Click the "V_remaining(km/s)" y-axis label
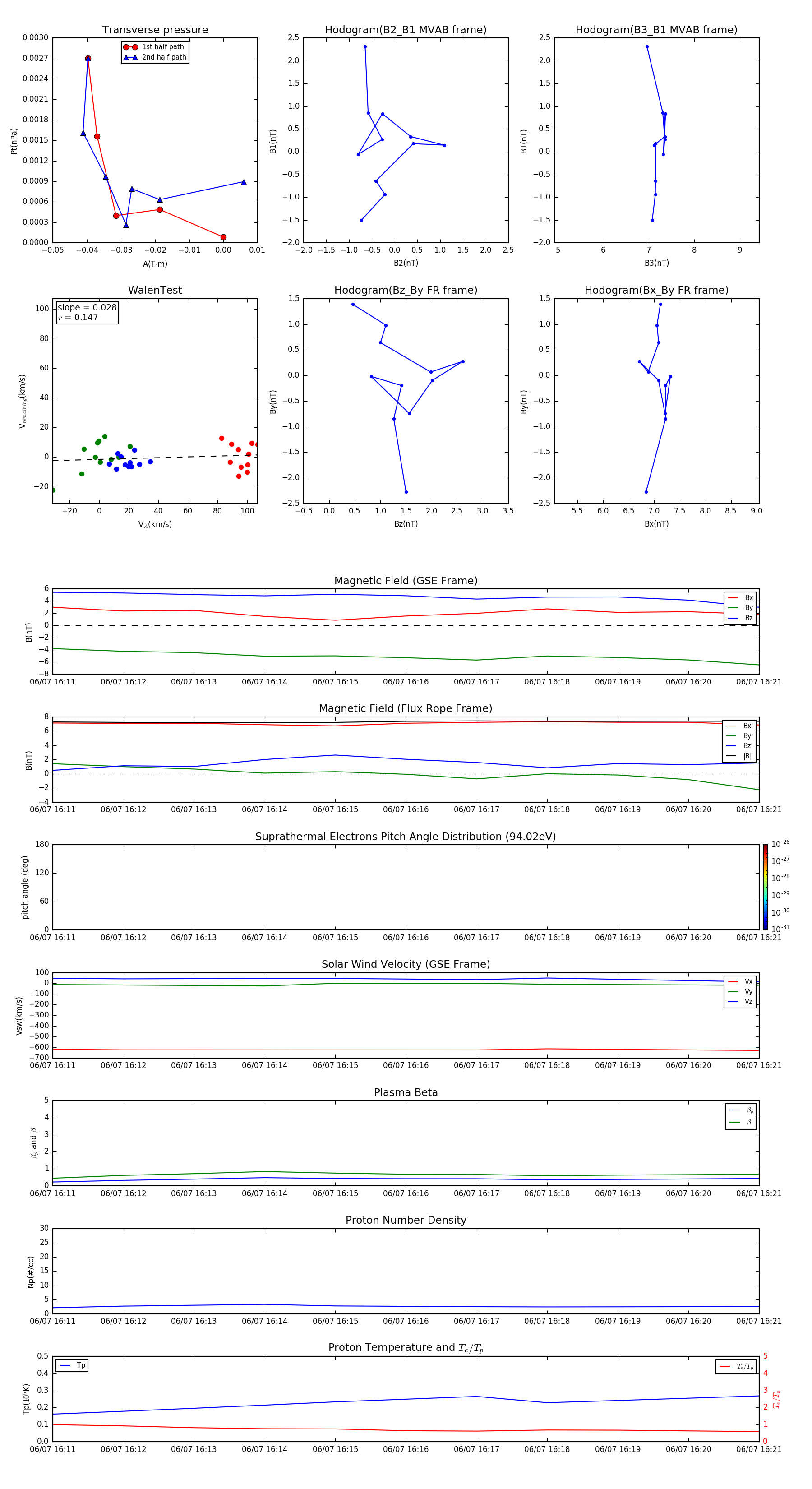This screenshot has width=812, height=1489. pyautogui.click(x=22, y=401)
